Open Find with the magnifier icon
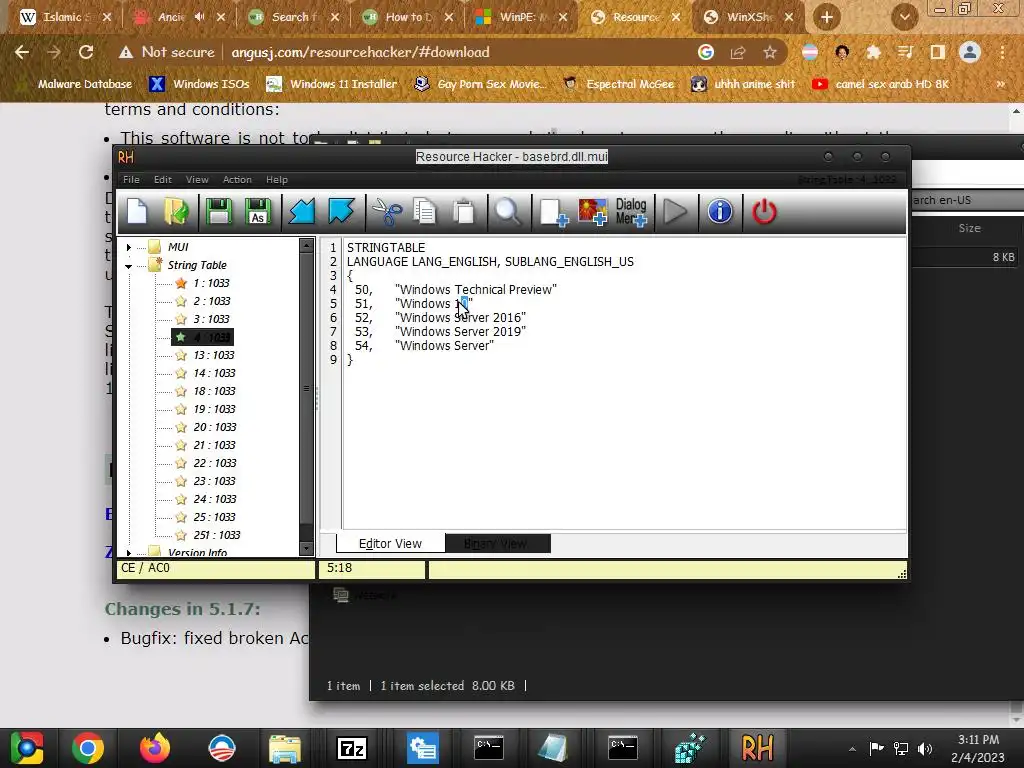This screenshot has width=1024, height=768. pos(507,212)
